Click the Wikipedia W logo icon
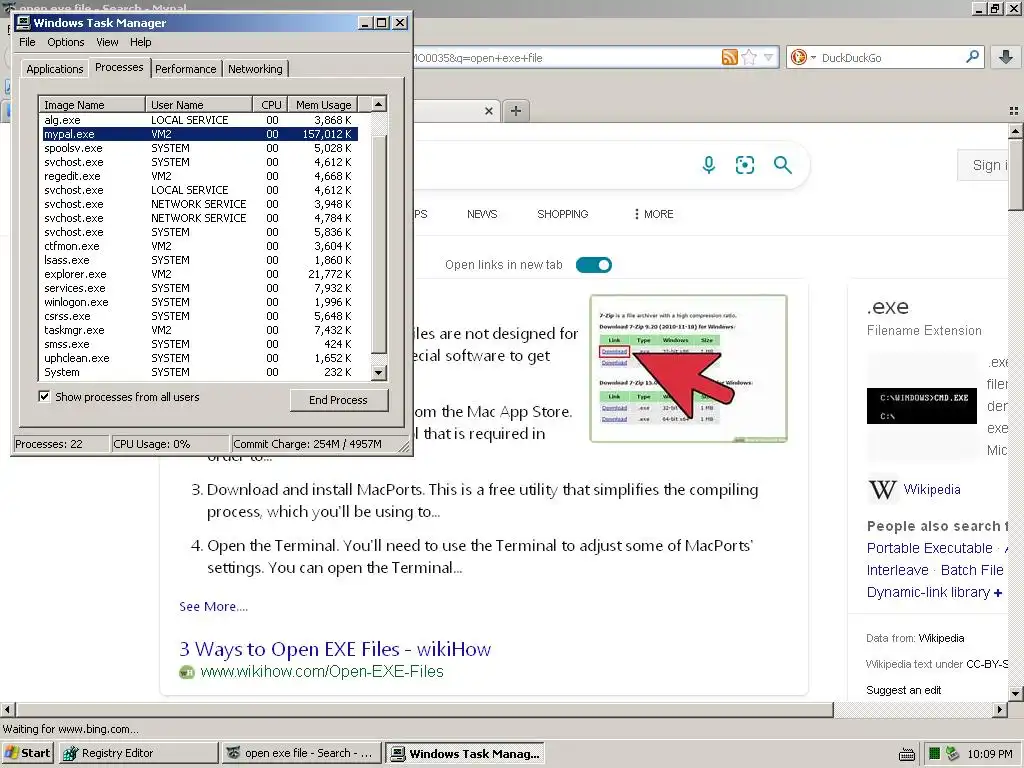This screenshot has width=1024, height=768. [x=882, y=489]
